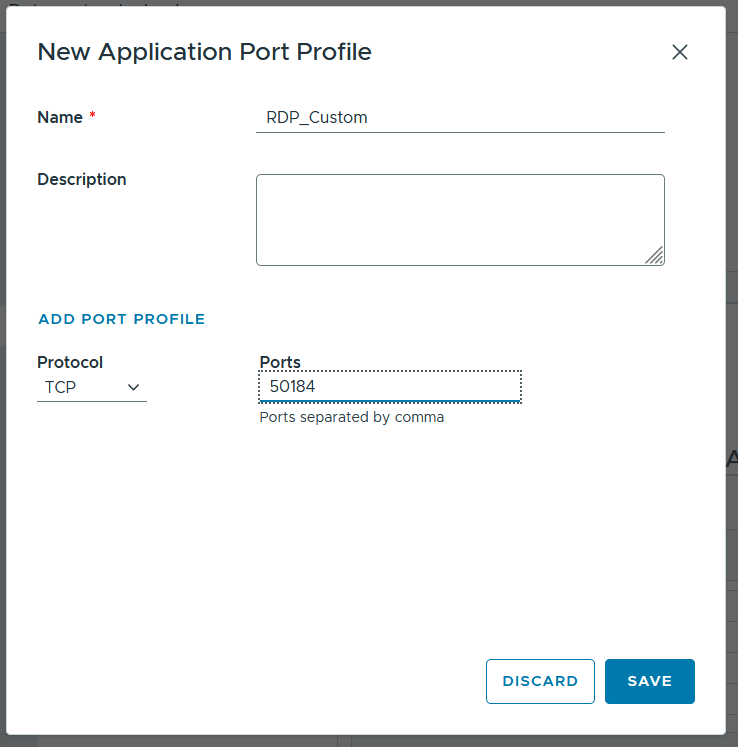Click the Ports label above the input
The image size is (738, 747).
point(280,362)
